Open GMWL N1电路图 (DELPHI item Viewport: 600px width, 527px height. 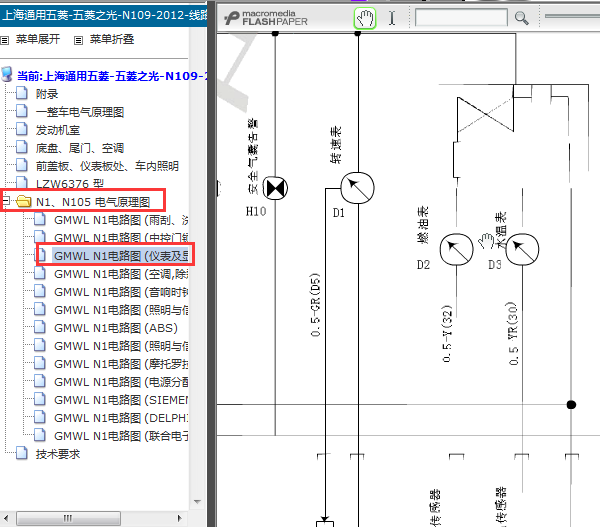[x=121, y=418]
